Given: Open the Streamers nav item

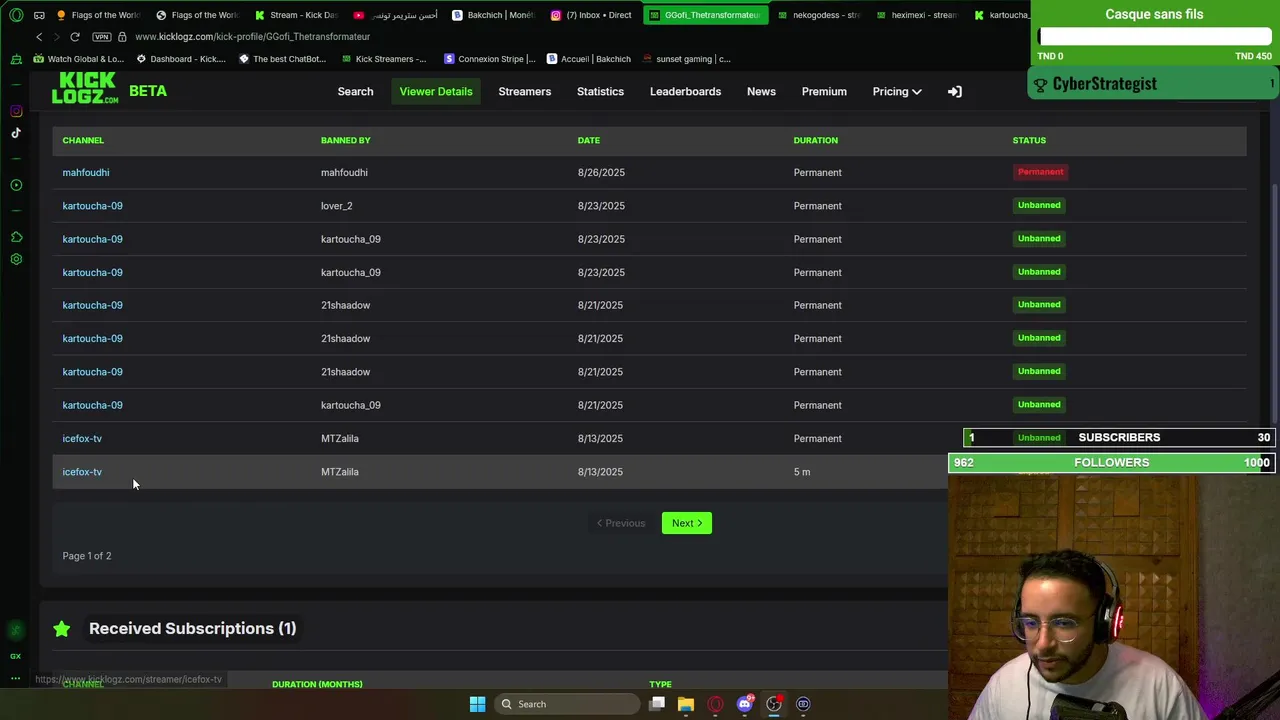Looking at the screenshot, I should pos(525,91).
